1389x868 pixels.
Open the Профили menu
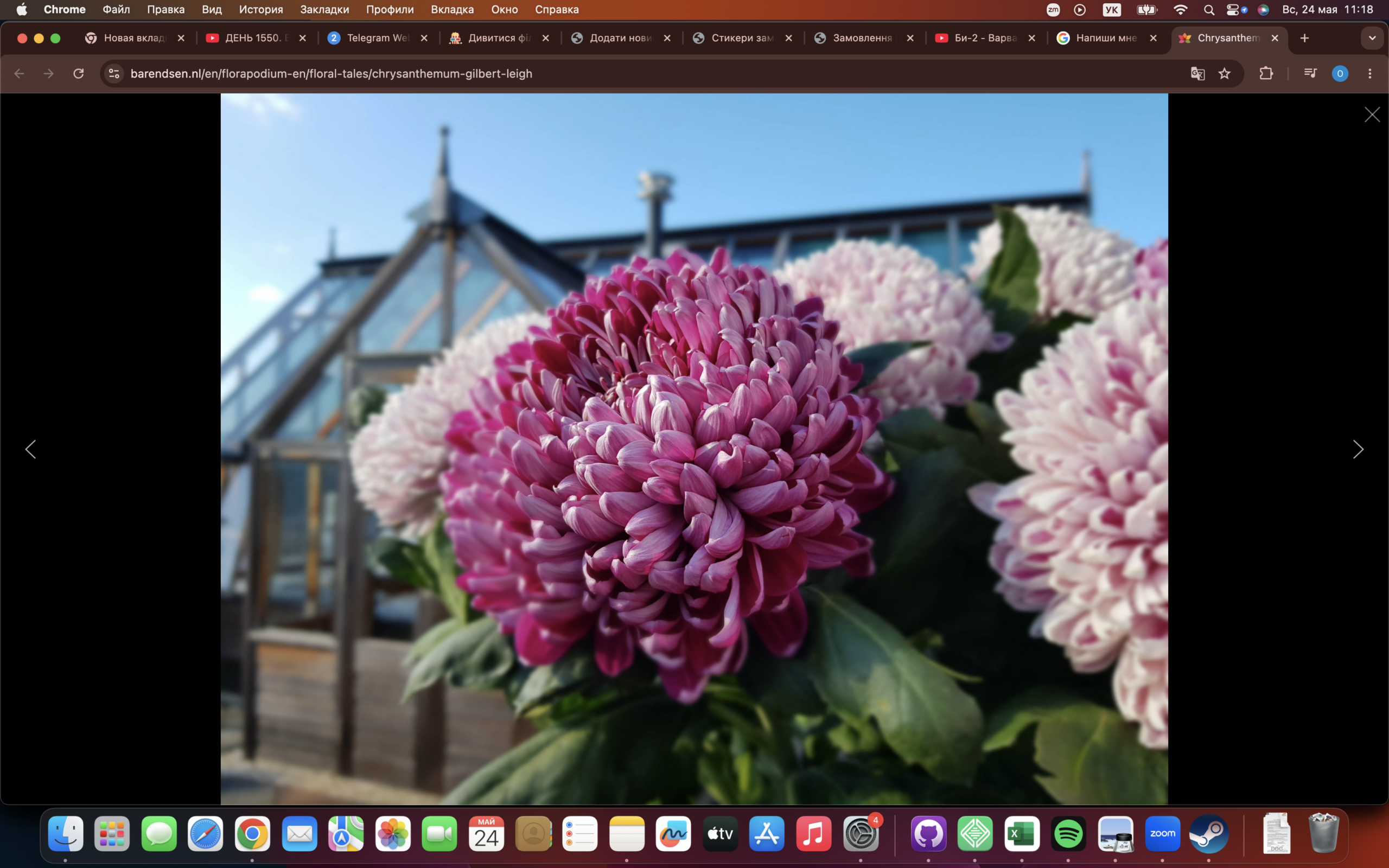tap(390, 9)
